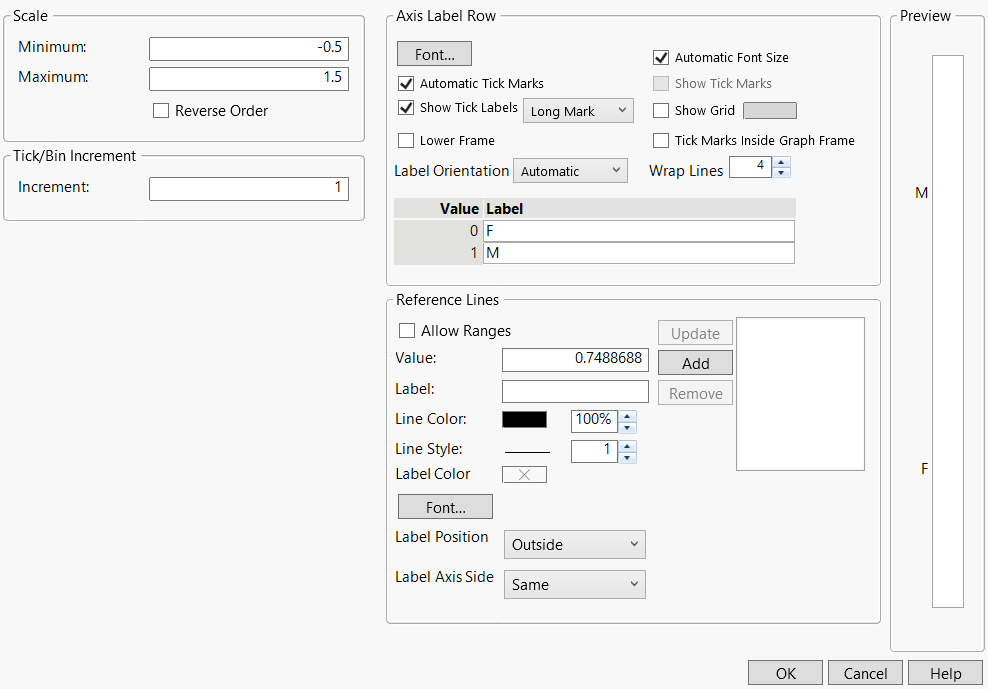The image size is (988, 689).
Task: Disable Automatic Font Size
Action: [661, 57]
